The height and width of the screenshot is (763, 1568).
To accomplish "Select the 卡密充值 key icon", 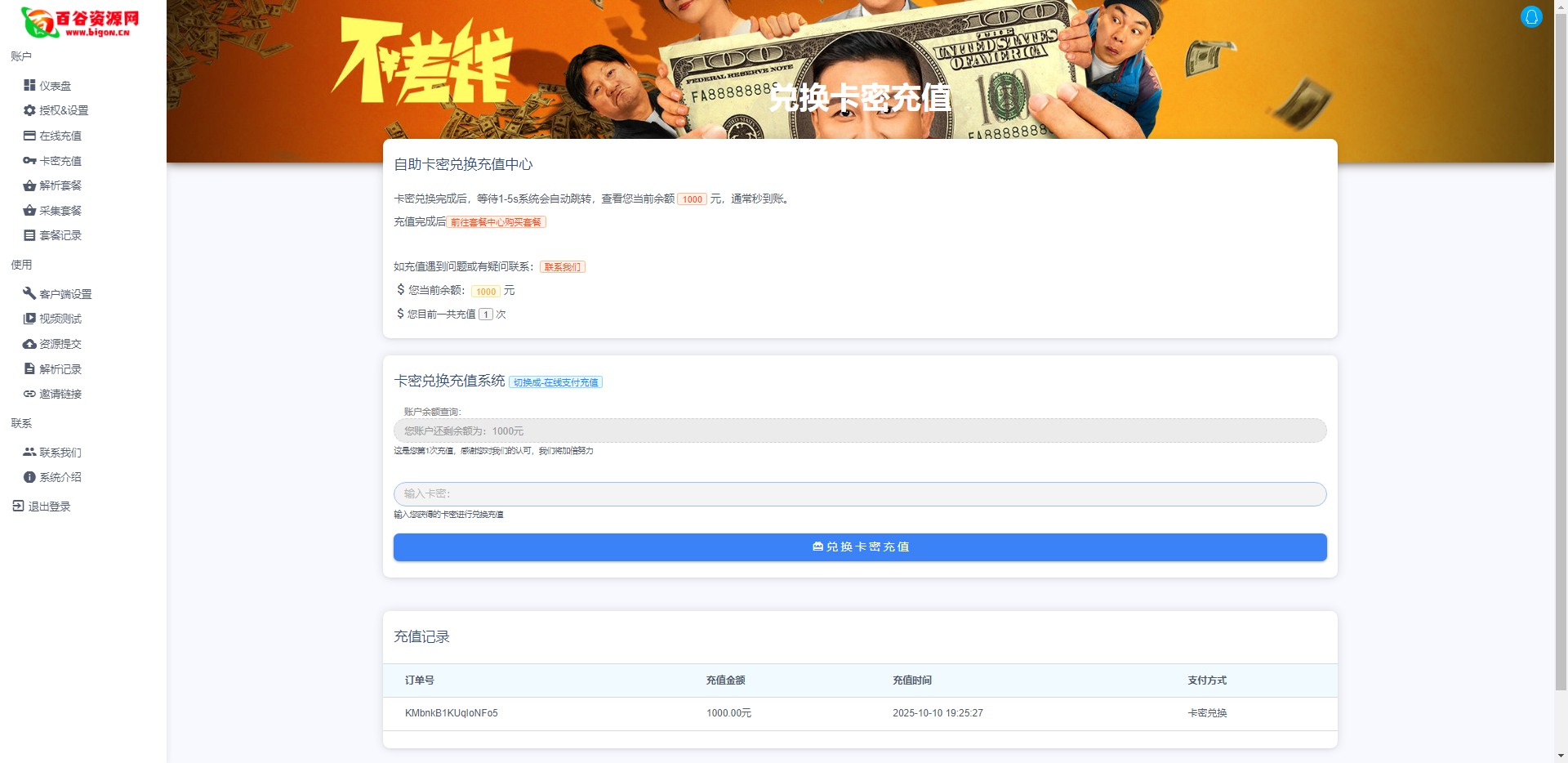I will pyautogui.click(x=29, y=160).
